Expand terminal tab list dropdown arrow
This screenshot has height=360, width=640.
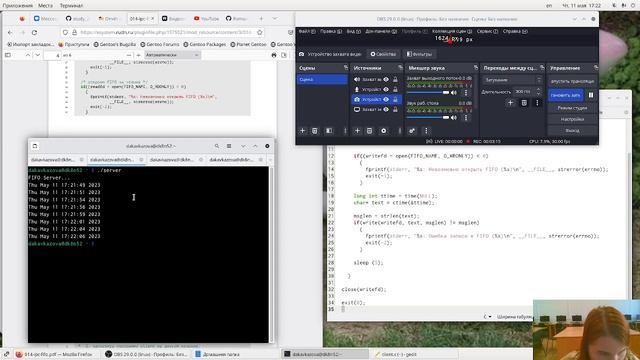270,160
